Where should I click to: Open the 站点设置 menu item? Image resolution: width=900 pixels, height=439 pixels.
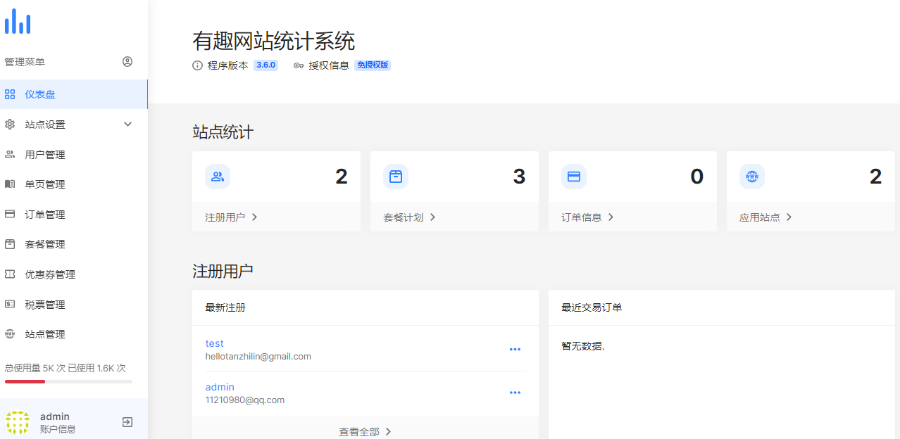tap(73, 125)
